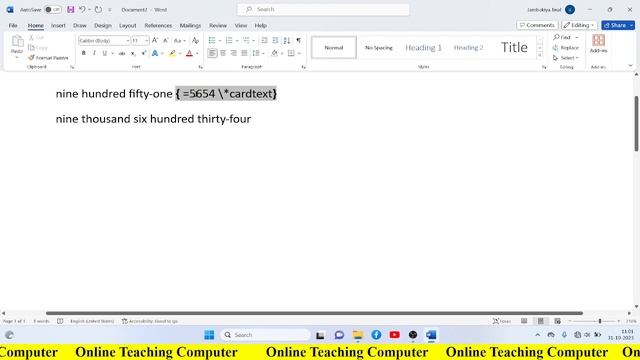Collapse the ribbon with chevron
Screen dimensions: 640x360
tap(631, 66)
